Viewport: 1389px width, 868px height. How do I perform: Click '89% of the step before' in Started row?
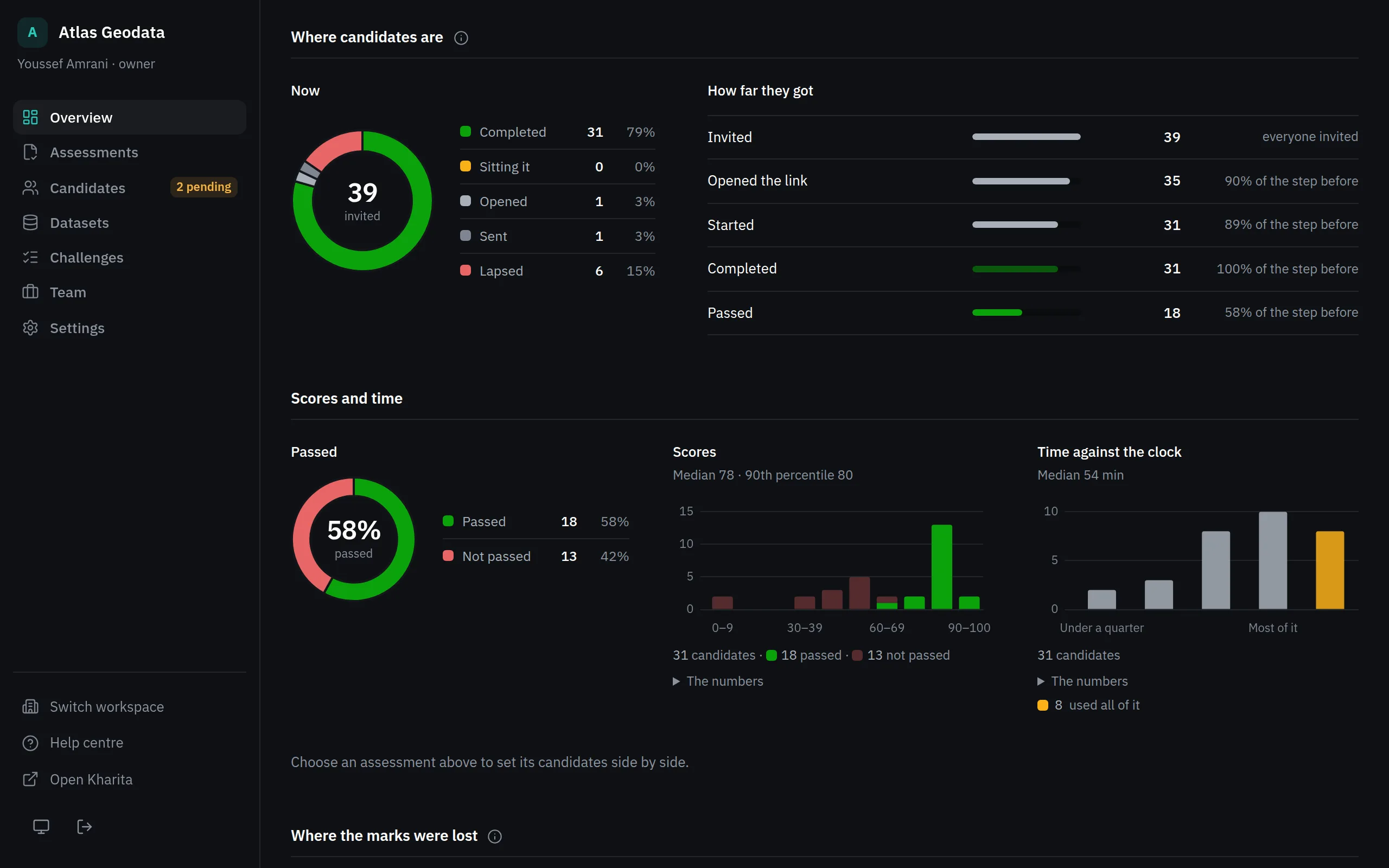(1291, 225)
